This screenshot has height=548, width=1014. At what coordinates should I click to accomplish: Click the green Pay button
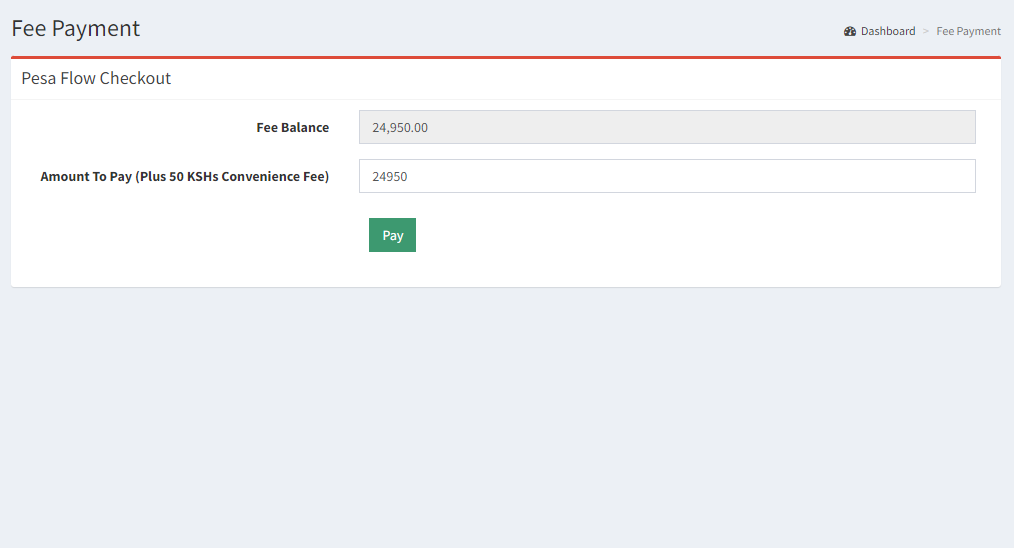(x=393, y=235)
